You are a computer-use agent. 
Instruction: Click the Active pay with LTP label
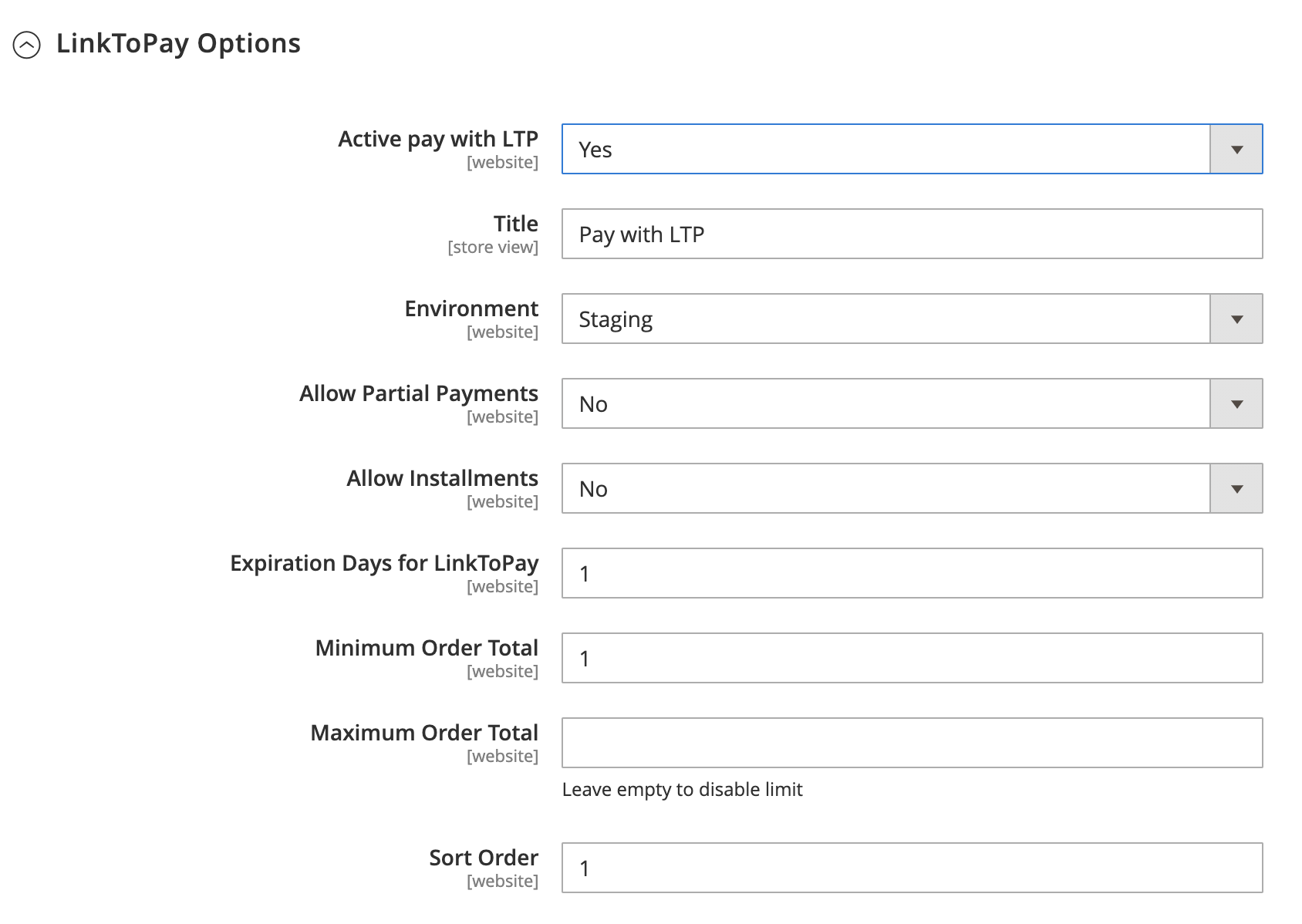pyautogui.click(x=438, y=139)
